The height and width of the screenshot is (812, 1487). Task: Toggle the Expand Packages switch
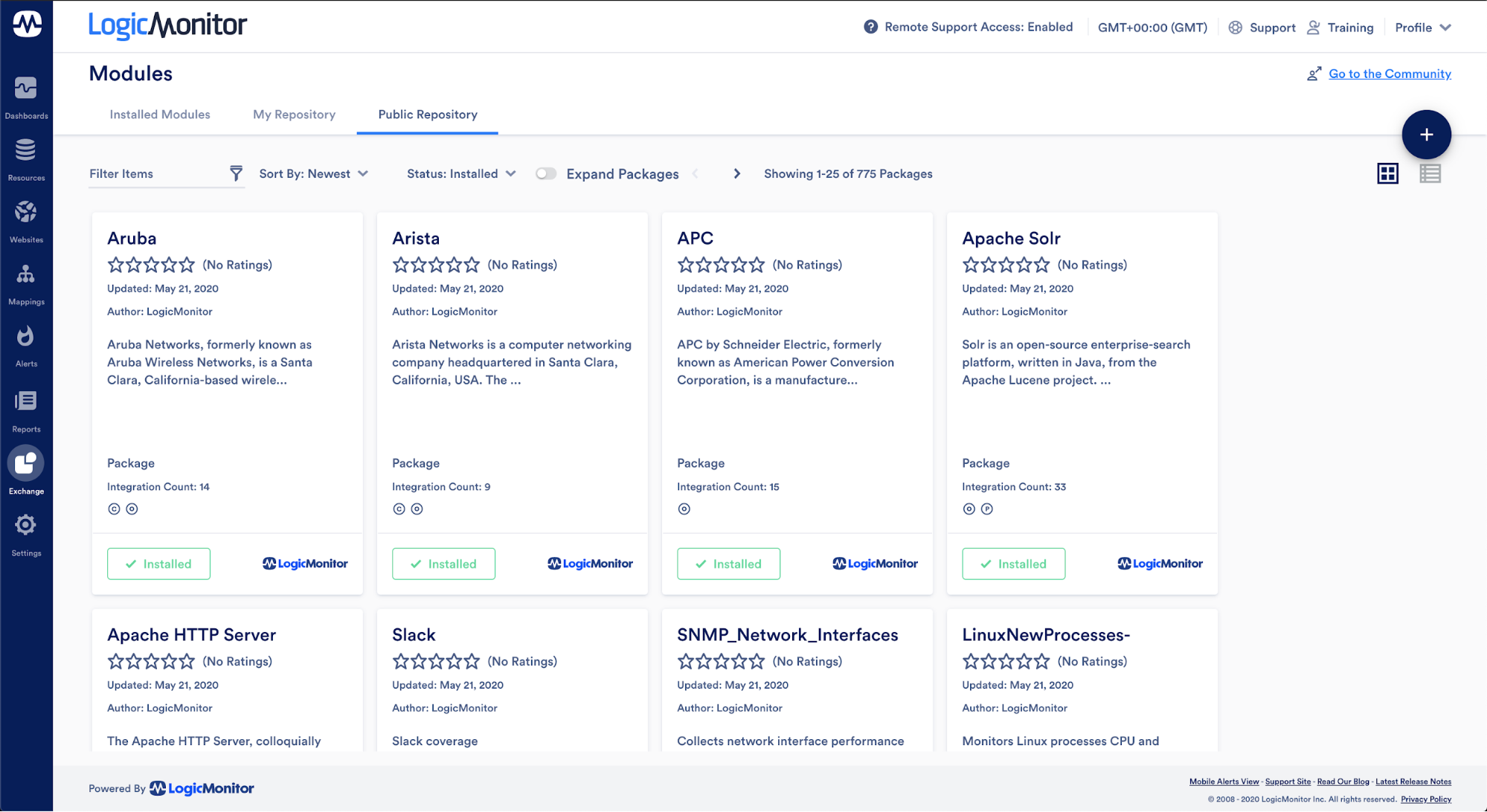click(x=546, y=173)
